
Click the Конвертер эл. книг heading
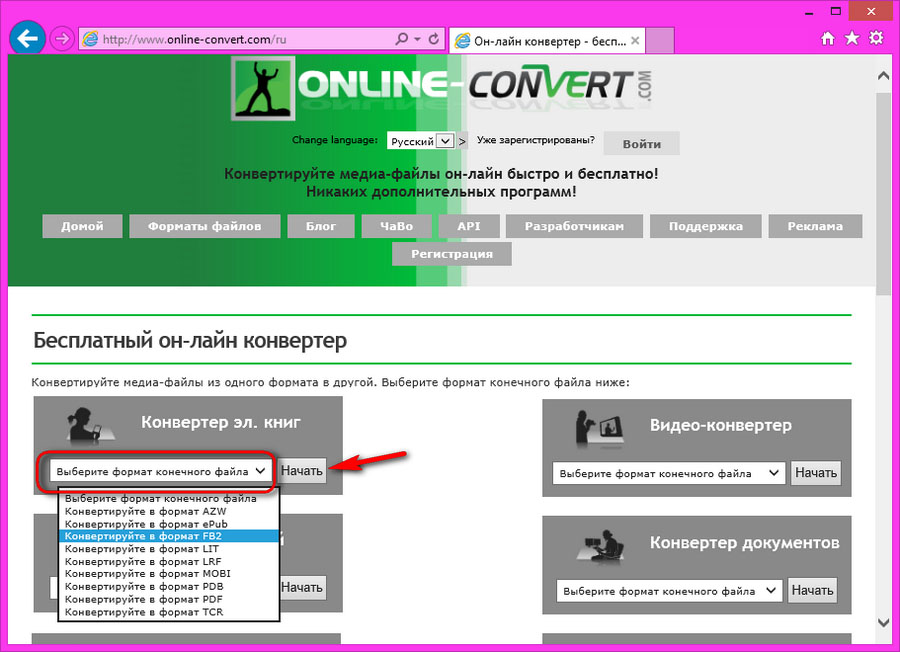click(x=221, y=422)
